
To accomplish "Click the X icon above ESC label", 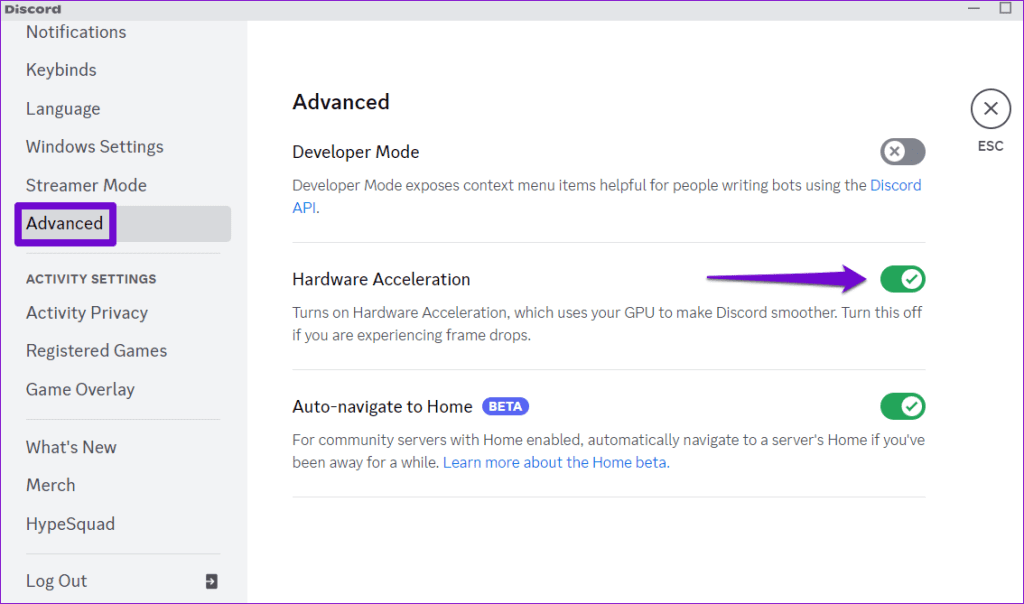I will tap(990, 109).
